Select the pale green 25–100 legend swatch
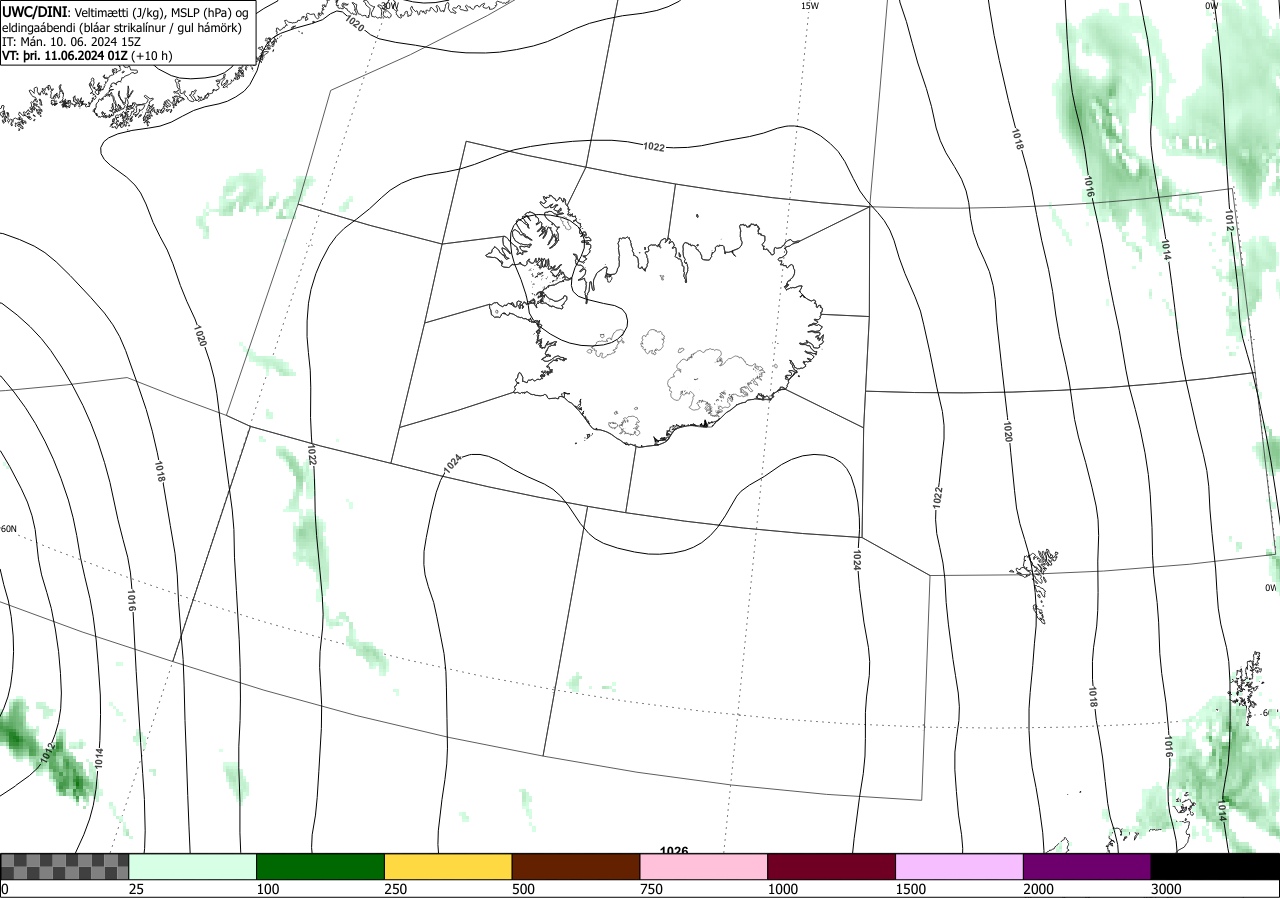Viewport: 1280px width, 898px height. [193, 866]
